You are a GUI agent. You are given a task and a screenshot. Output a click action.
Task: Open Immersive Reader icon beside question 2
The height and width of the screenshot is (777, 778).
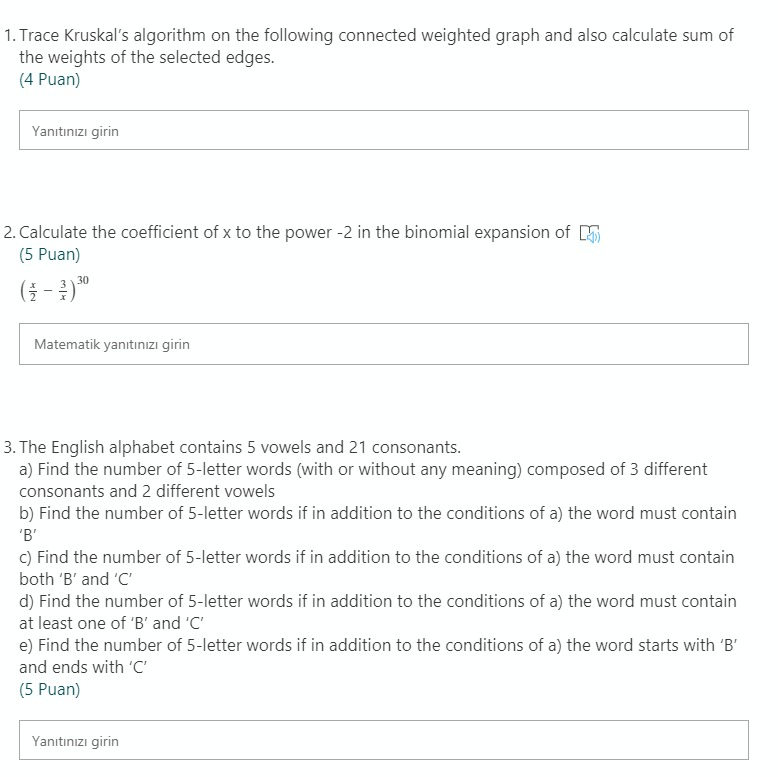589,233
